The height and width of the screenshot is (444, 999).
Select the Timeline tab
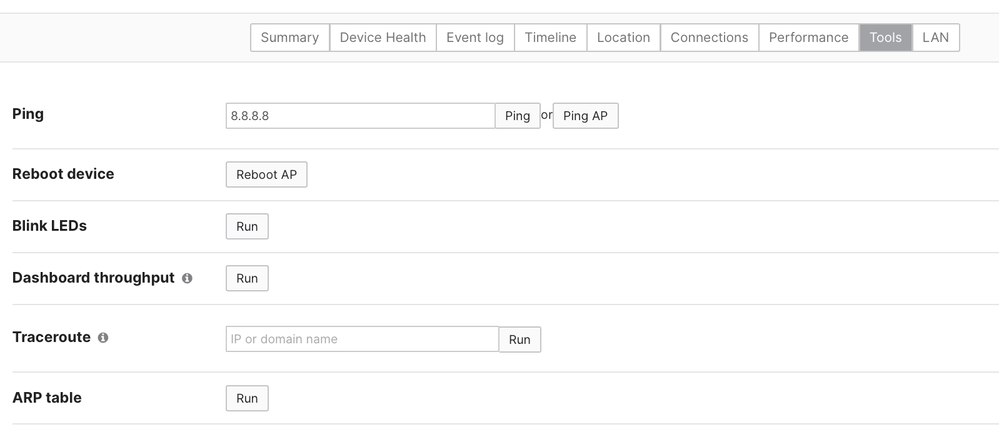tap(550, 38)
